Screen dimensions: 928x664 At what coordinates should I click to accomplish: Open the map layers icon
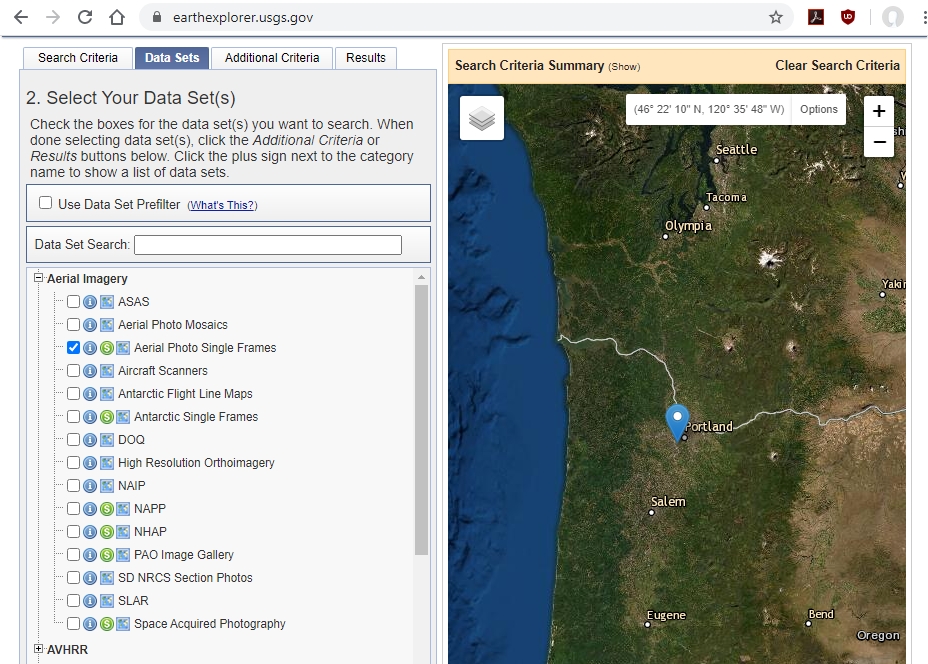point(482,119)
